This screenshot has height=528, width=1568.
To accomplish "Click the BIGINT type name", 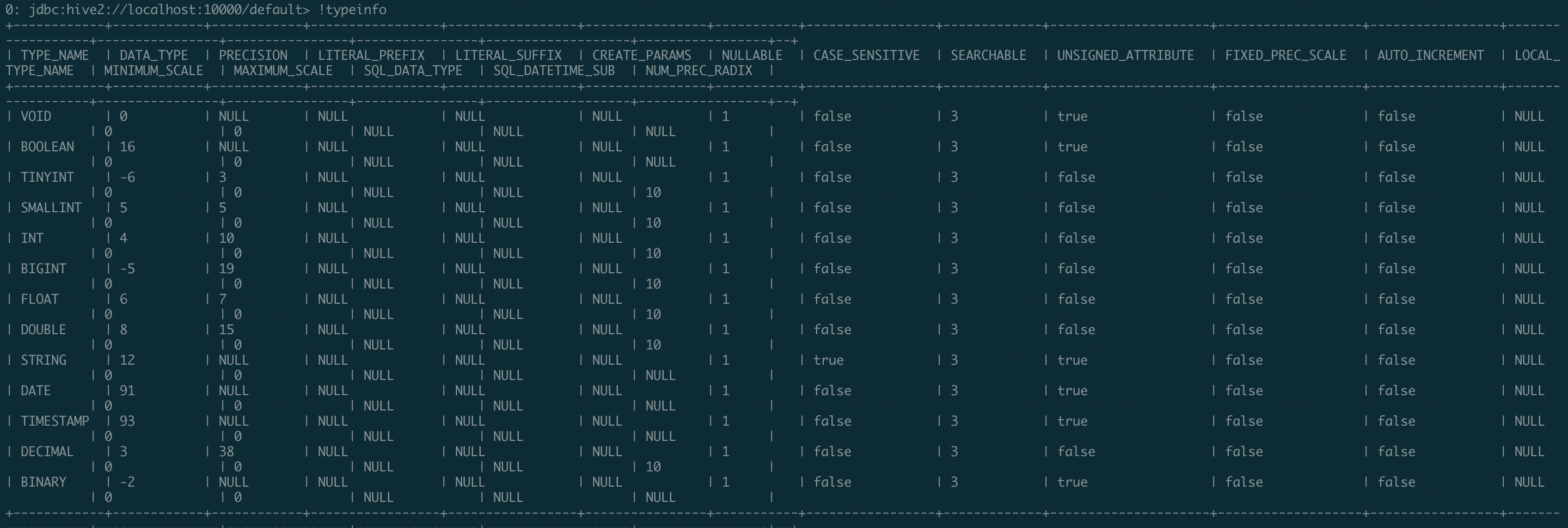I will coord(44,268).
